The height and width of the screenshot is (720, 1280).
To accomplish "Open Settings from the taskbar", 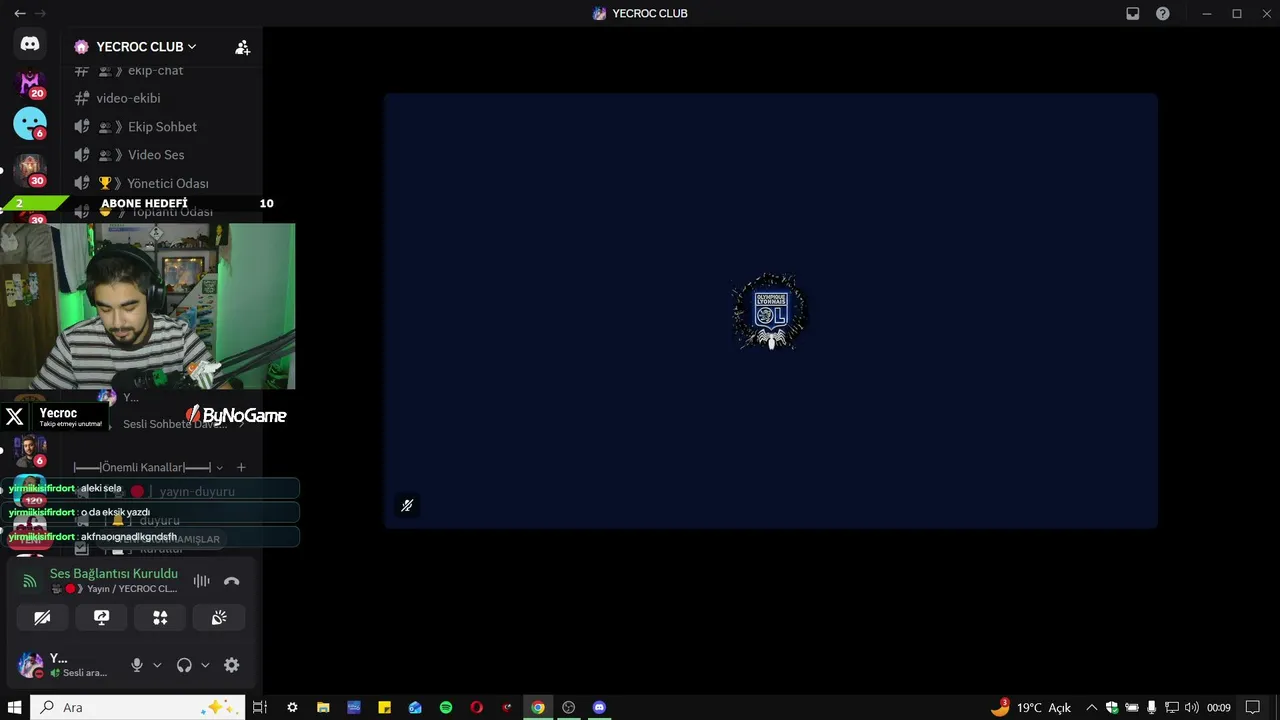I will pos(292,707).
